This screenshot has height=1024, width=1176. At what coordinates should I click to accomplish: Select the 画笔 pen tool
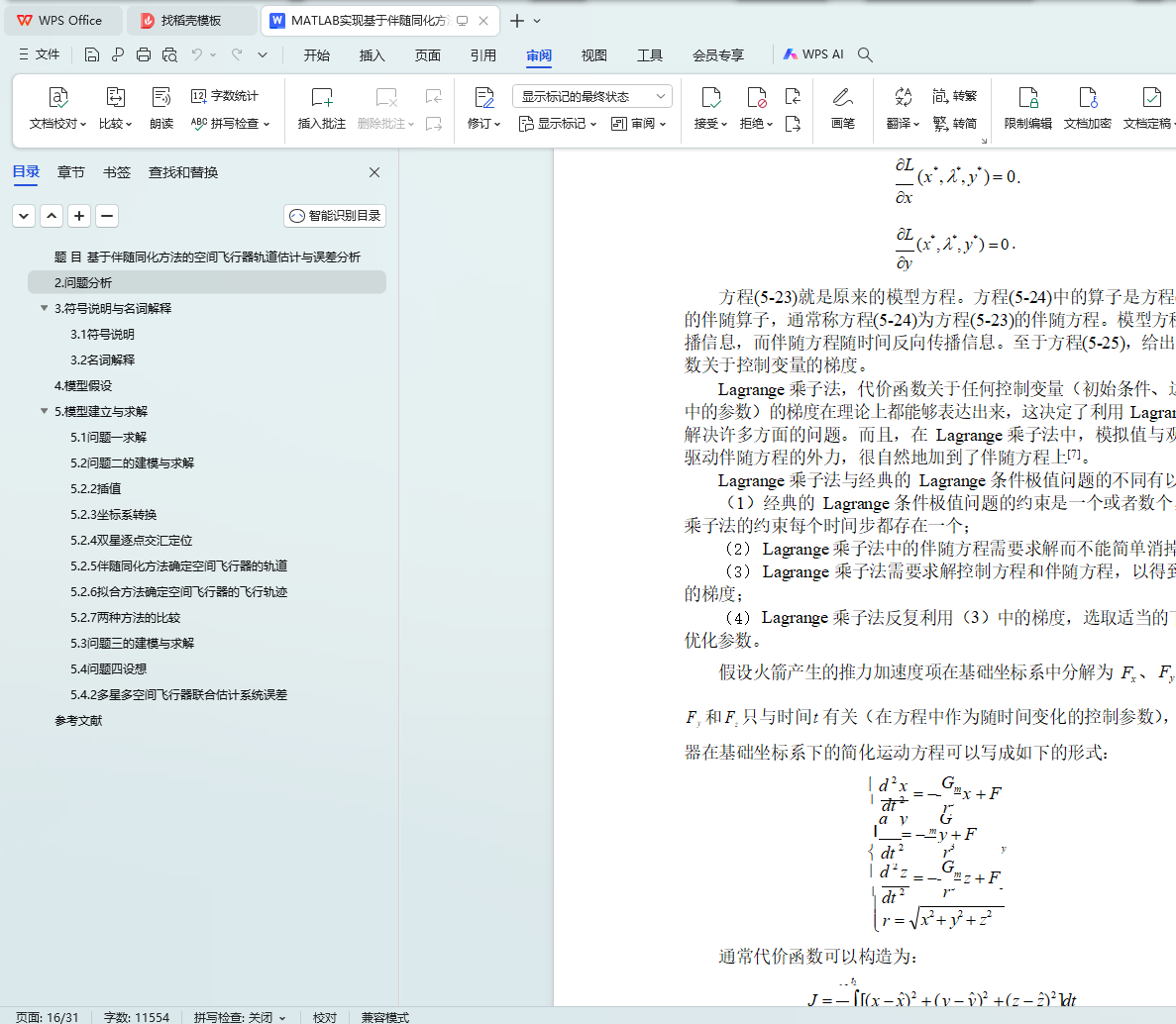point(843,108)
